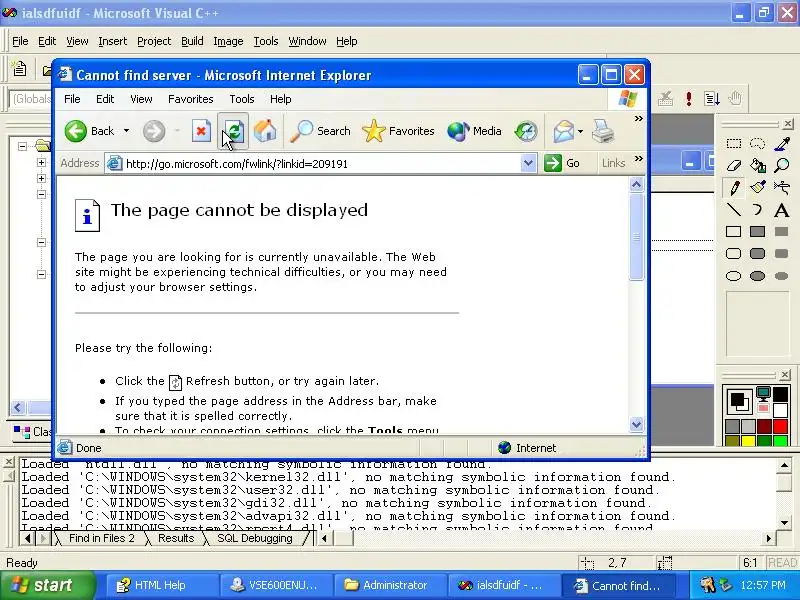Image resolution: width=800 pixels, height=600 pixels.
Task: Select the screen color monitor swatch
Action: (763, 393)
